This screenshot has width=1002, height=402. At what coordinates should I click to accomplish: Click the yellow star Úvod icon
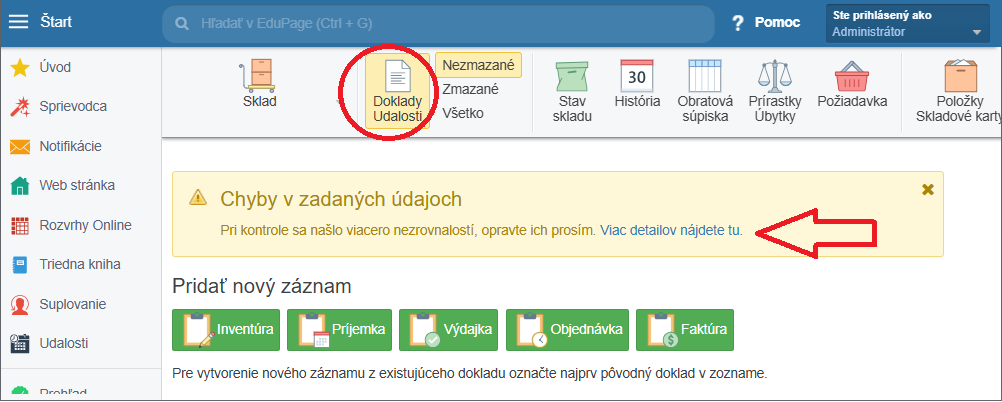20,67
